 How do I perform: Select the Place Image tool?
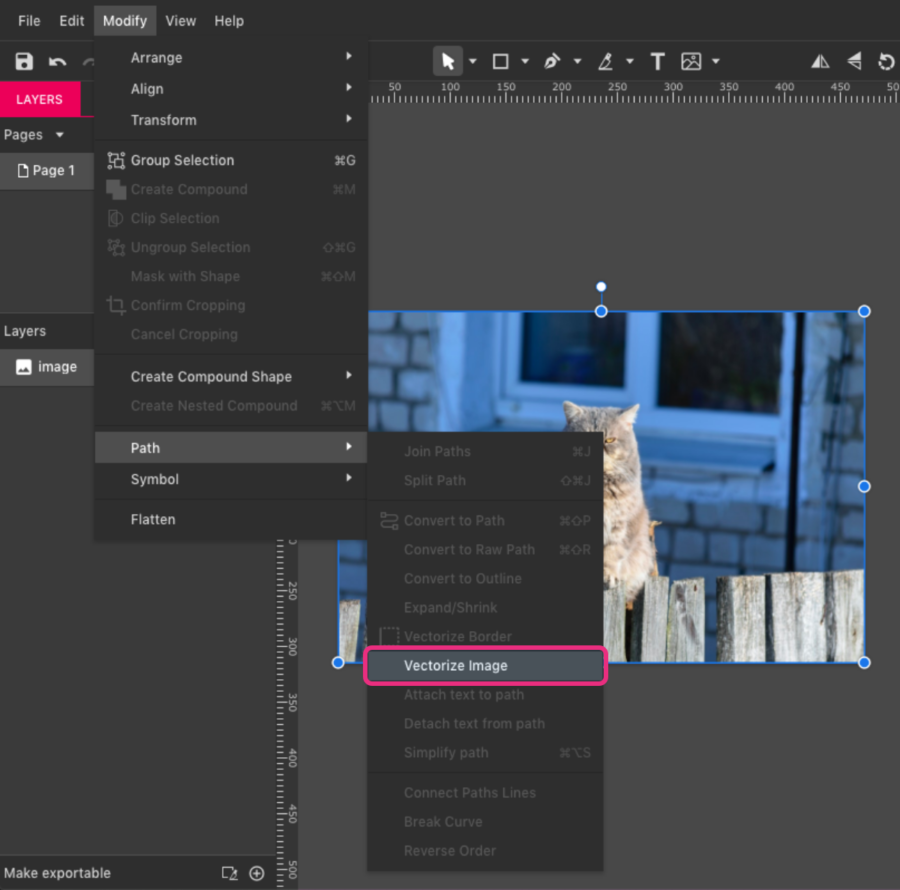pos(692,60)
